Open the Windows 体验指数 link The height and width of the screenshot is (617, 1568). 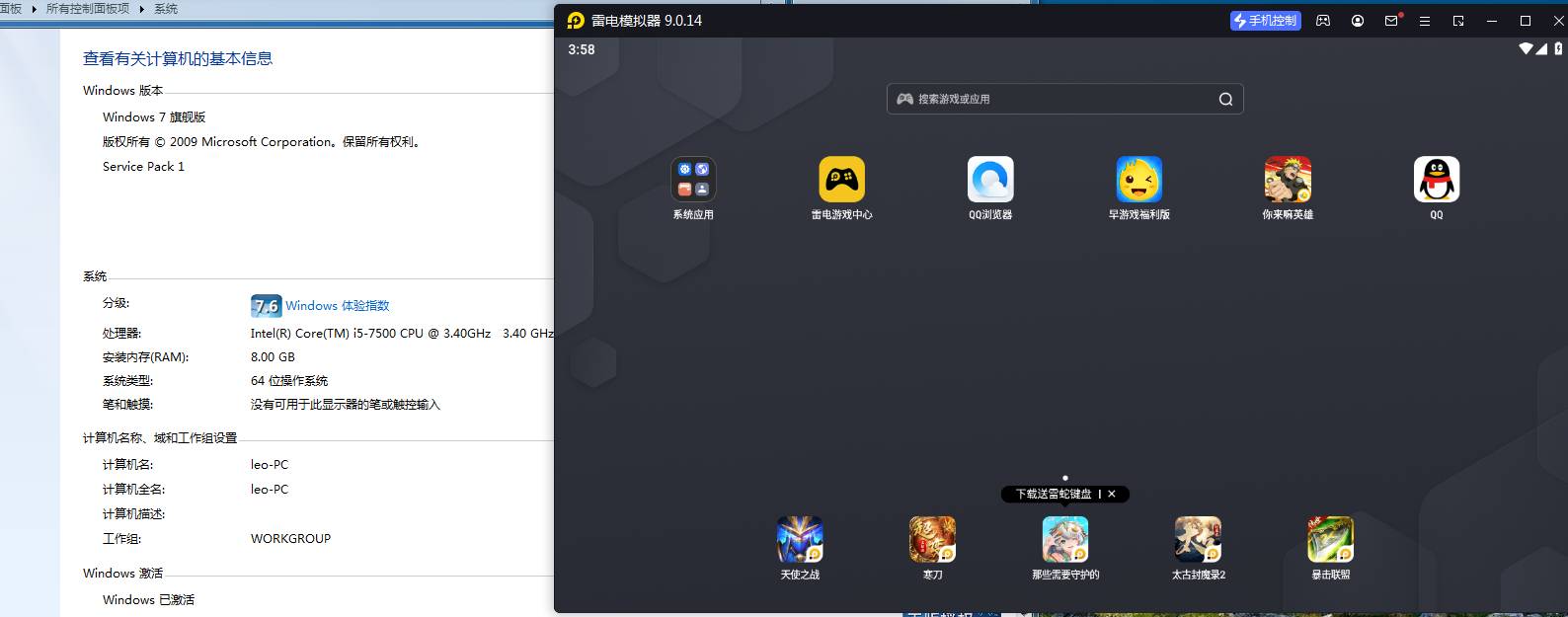(x=338, y=306)
